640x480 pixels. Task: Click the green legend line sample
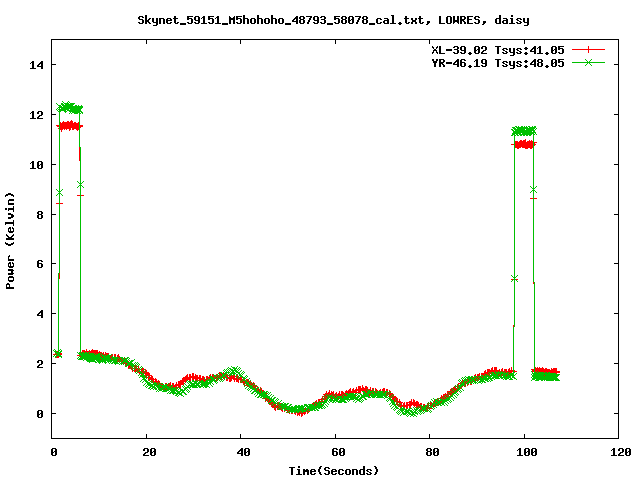(x=588, y=62)
